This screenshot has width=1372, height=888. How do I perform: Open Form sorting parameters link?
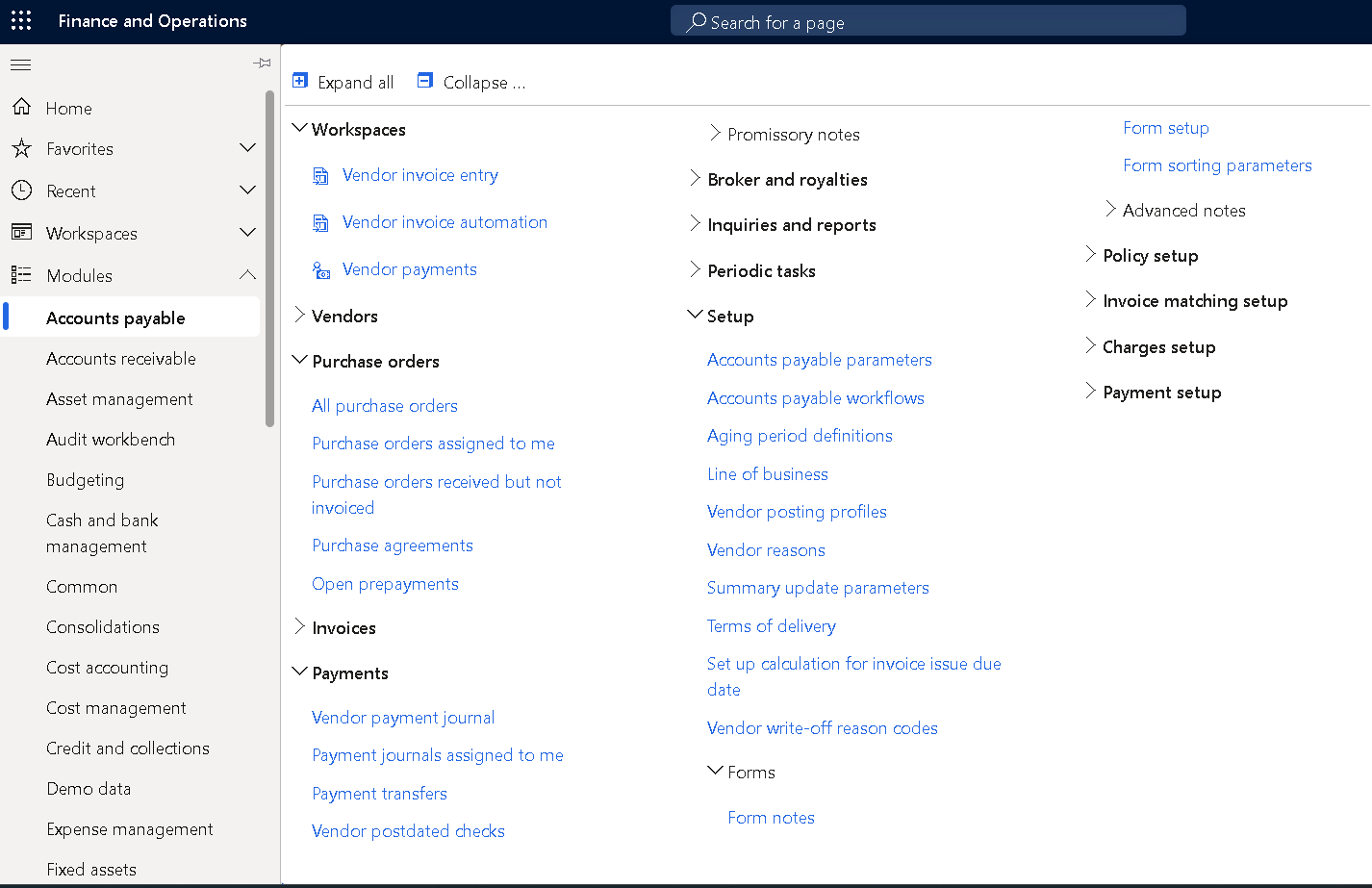[1217, 165]
